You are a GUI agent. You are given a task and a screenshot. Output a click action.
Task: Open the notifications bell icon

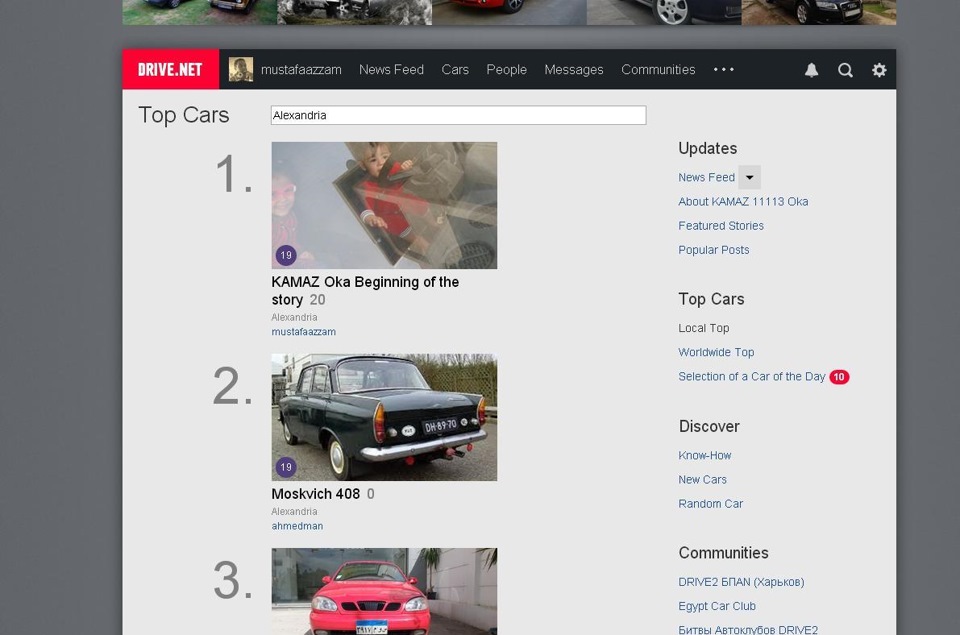[x=810, y=69]
